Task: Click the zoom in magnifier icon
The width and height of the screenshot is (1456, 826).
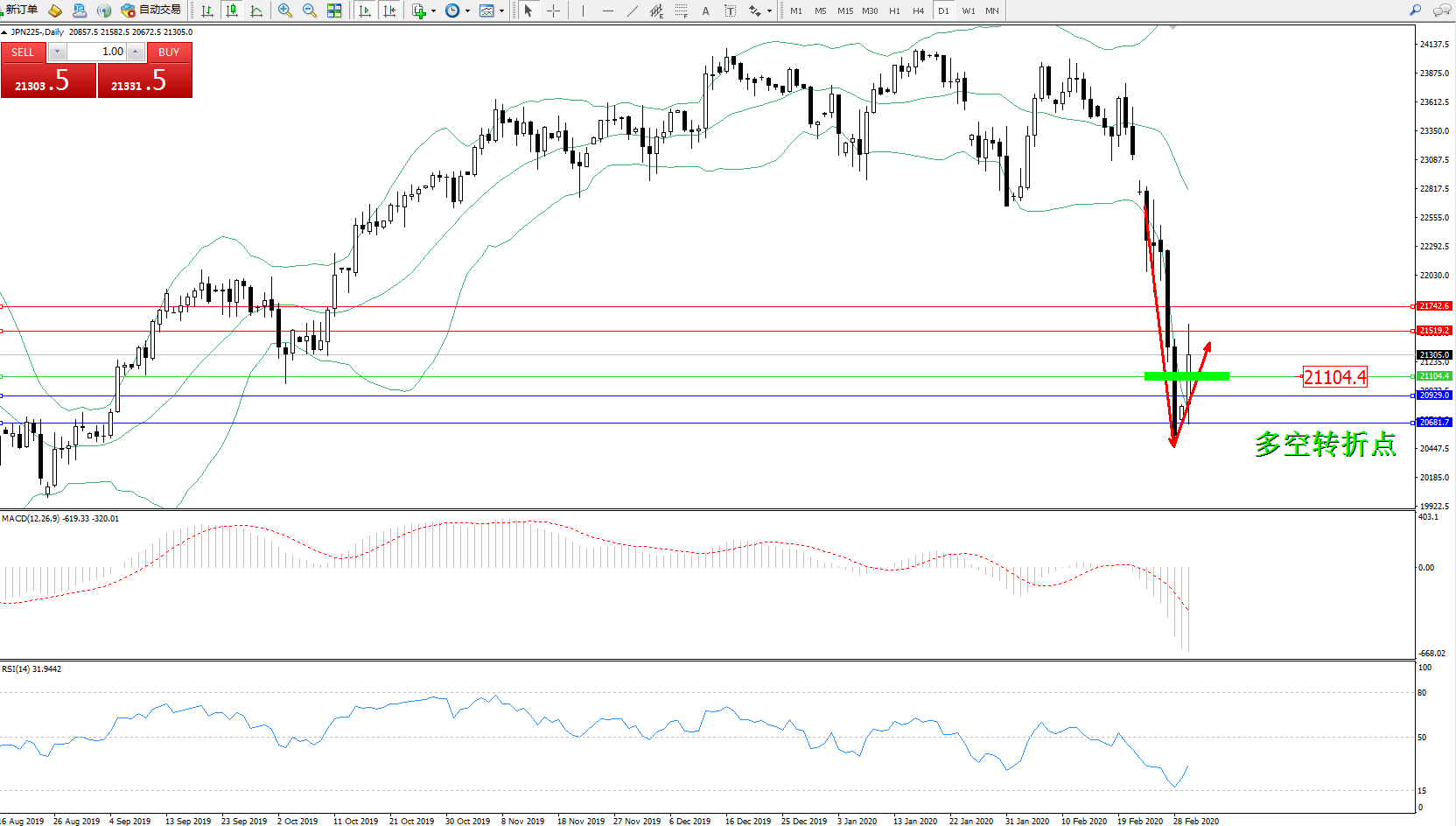Action: coord(284,10)
